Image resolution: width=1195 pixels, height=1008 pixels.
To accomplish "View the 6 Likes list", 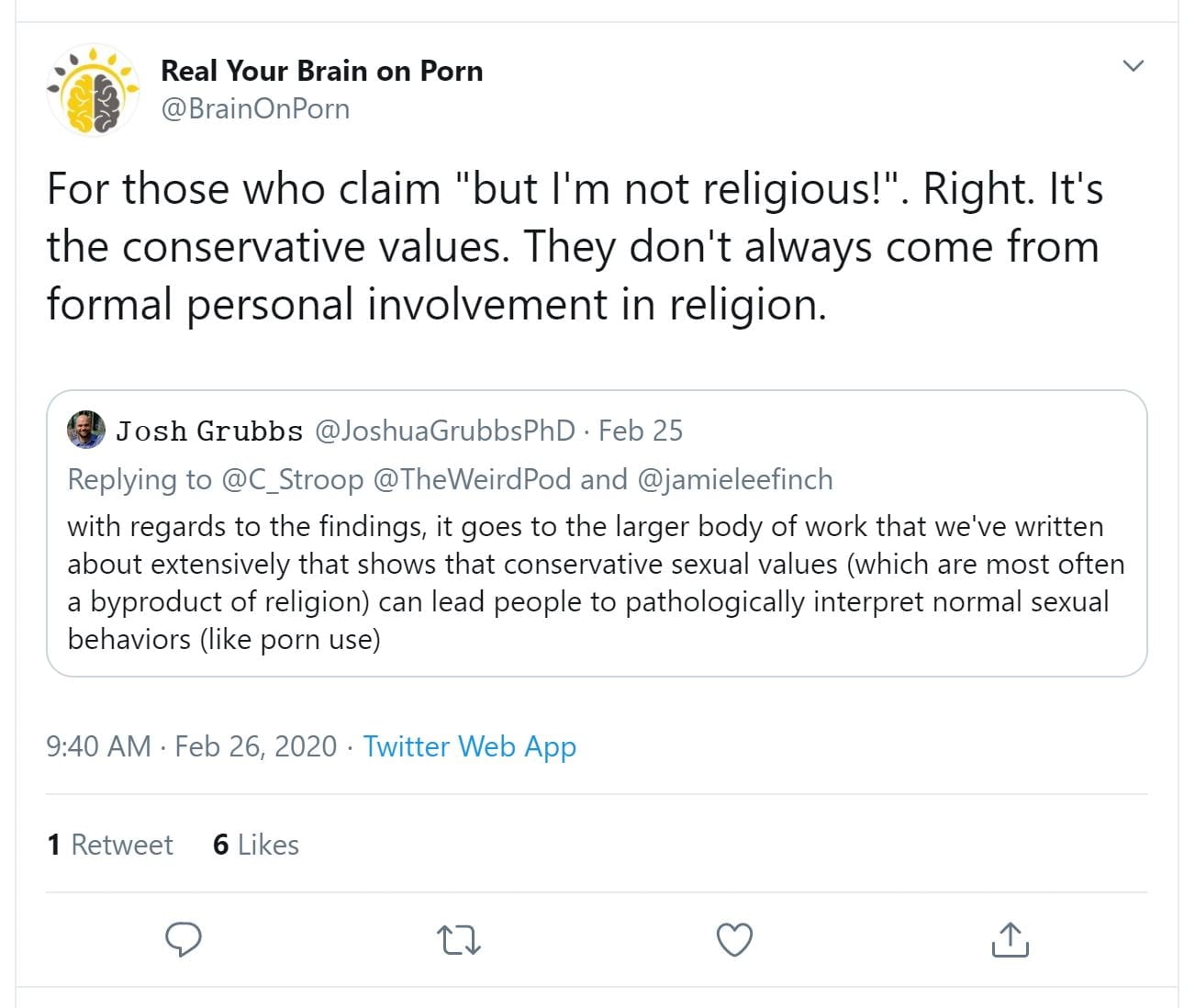I will [x=256, y=845].
